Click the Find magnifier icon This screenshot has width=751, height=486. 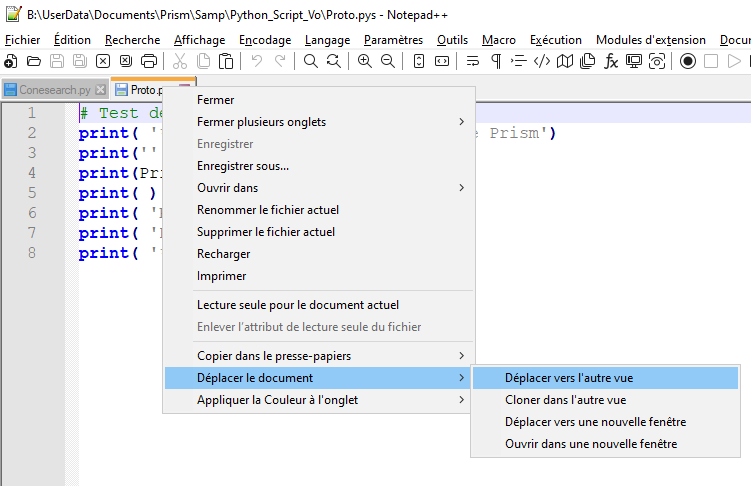tap(311, 61)
